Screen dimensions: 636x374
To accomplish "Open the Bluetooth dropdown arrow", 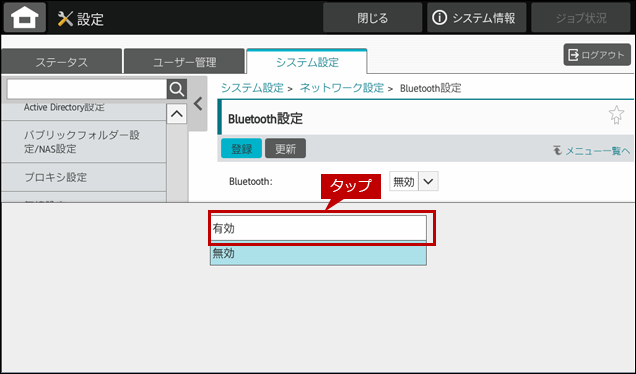I will [x=428, y=181].
